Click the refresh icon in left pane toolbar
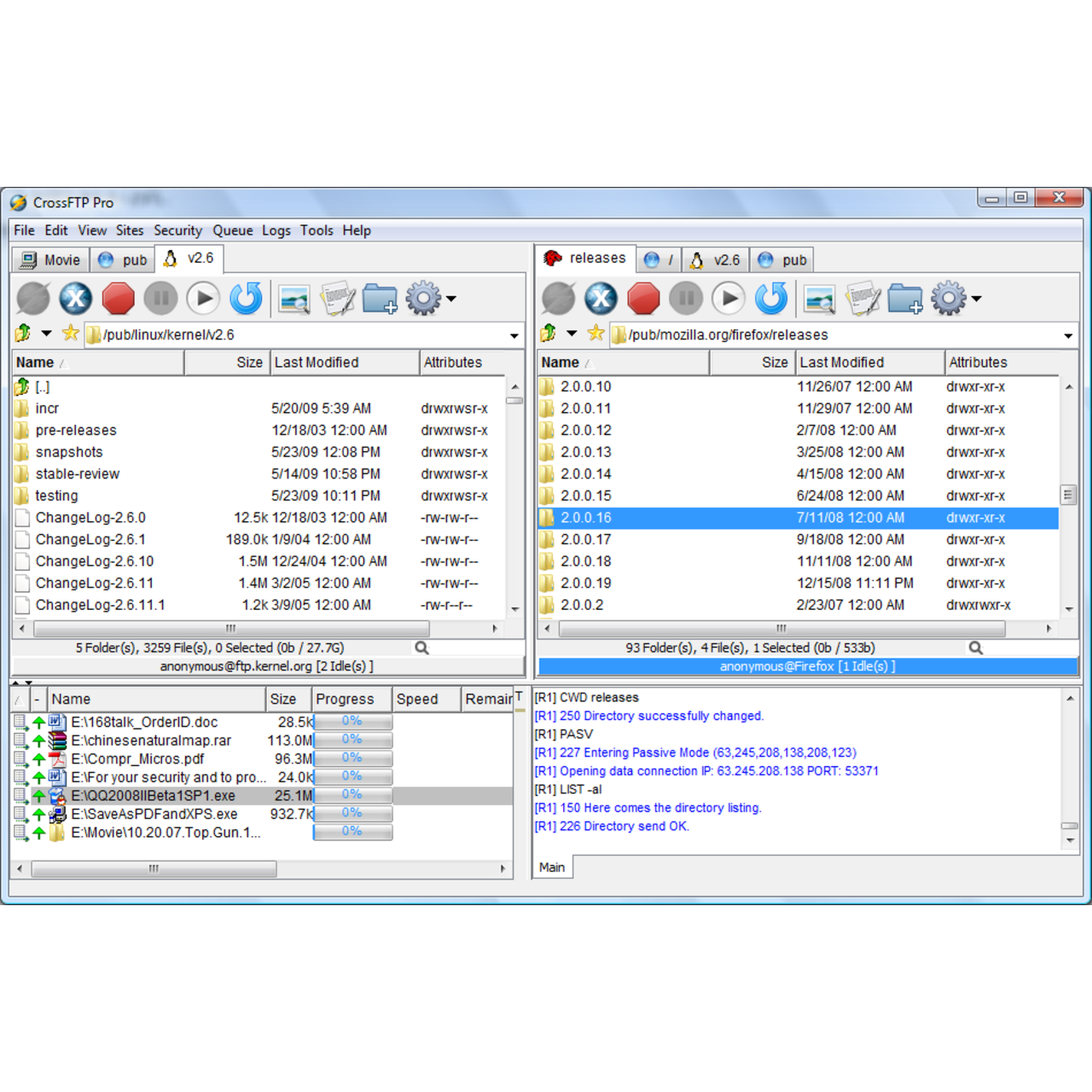The image size is (1092, 1092). [246, 299]
